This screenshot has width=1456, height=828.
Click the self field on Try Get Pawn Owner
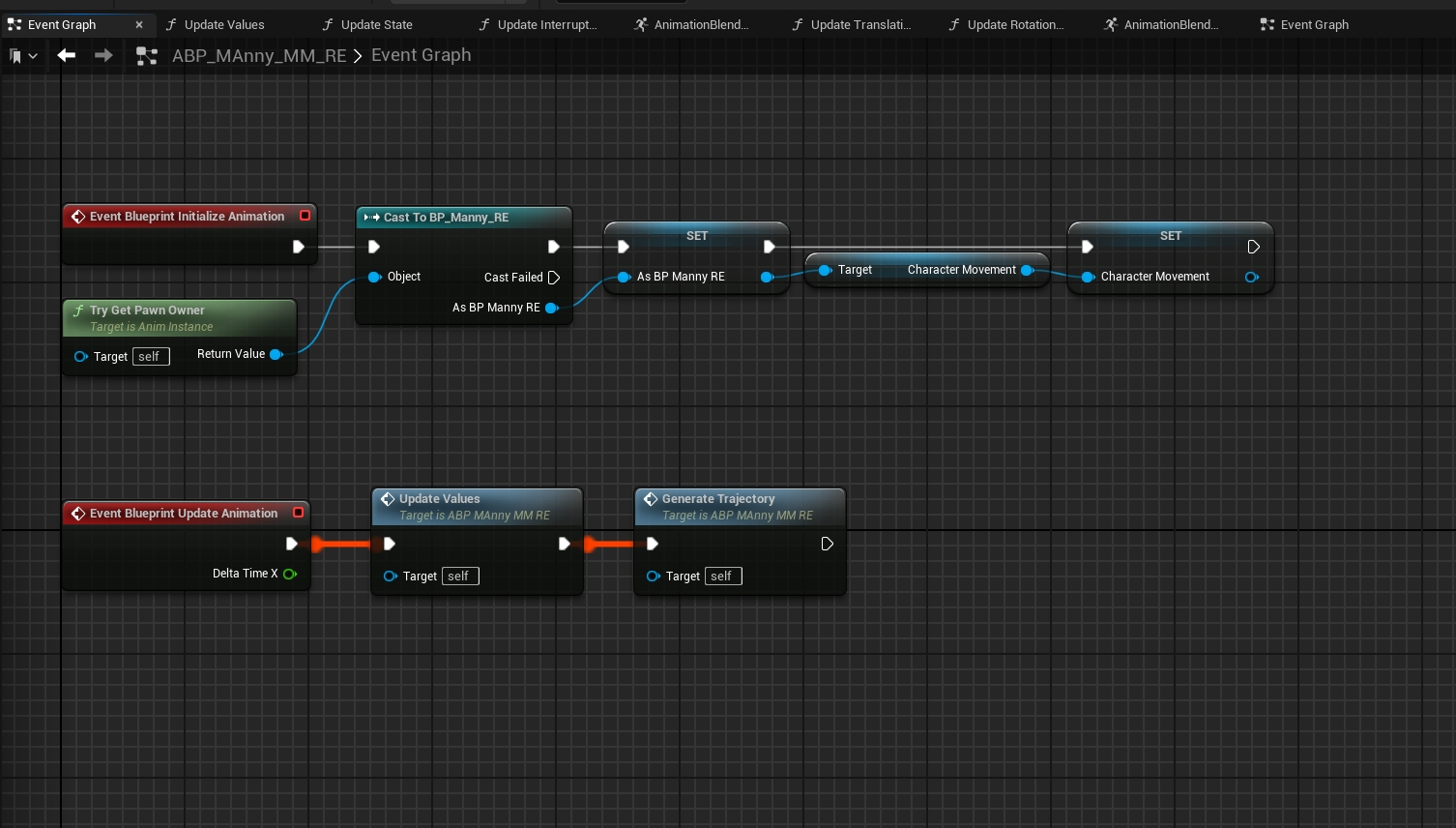click(x=151, y=357)
